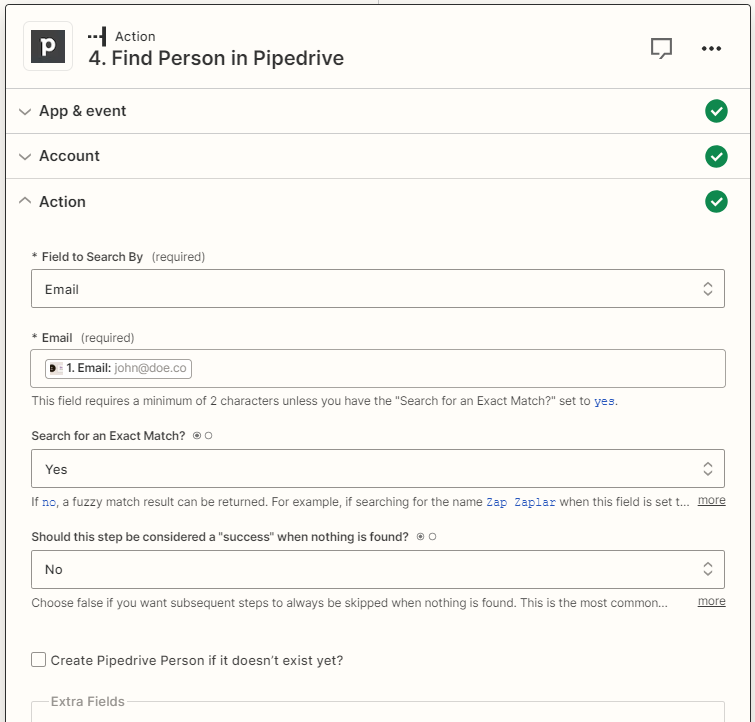Click 'more' link under Exact Match description
Screen dimensions: 755x722
711,500
